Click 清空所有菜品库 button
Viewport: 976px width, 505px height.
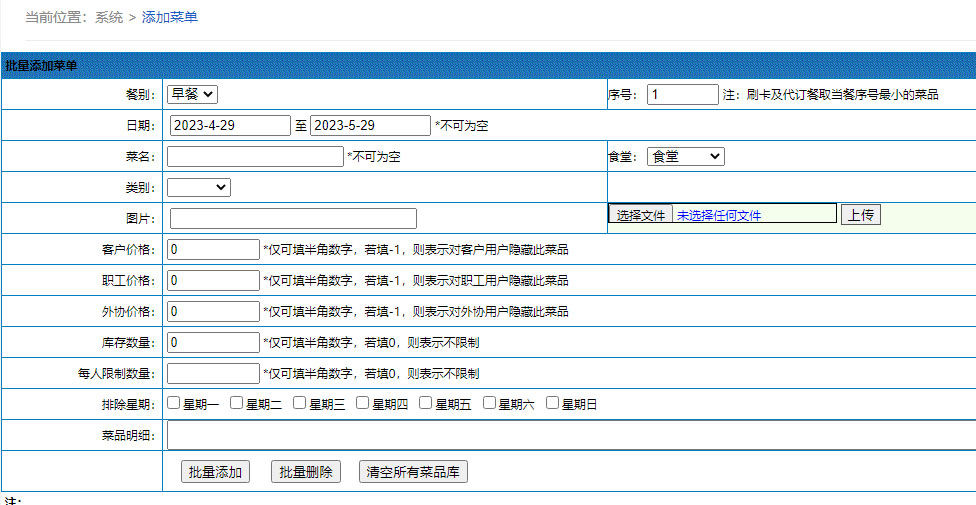pyautogui.click(x=413, y=472)
